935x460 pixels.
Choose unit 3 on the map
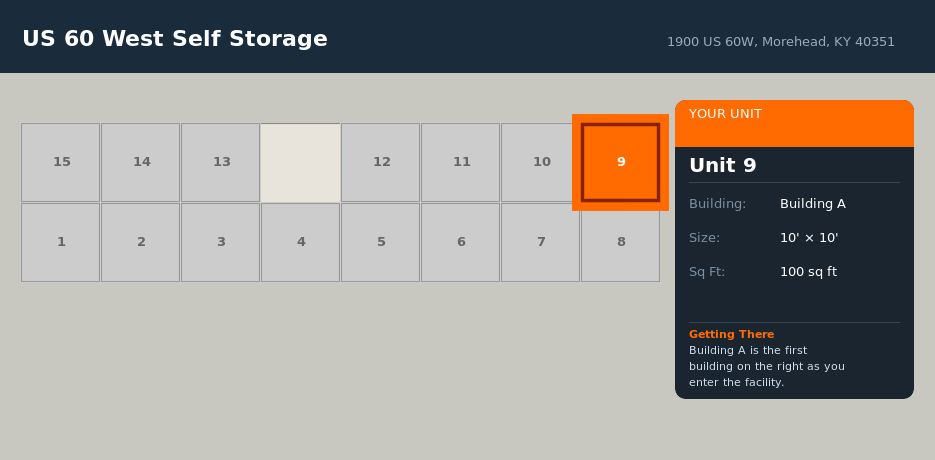pos(221,242)
